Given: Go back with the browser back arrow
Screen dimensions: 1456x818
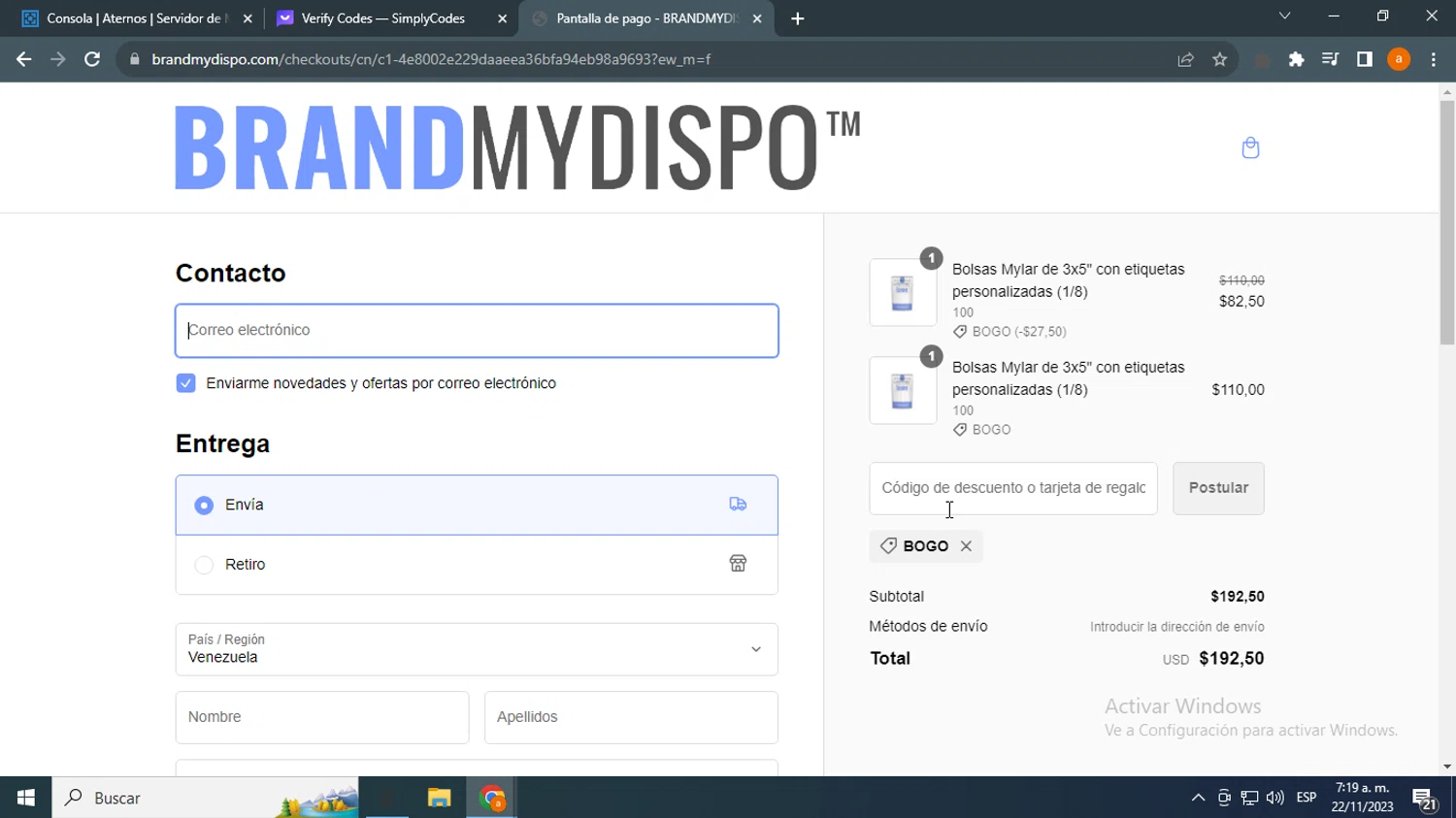Looking at the screenshot, I should (23, 59).
